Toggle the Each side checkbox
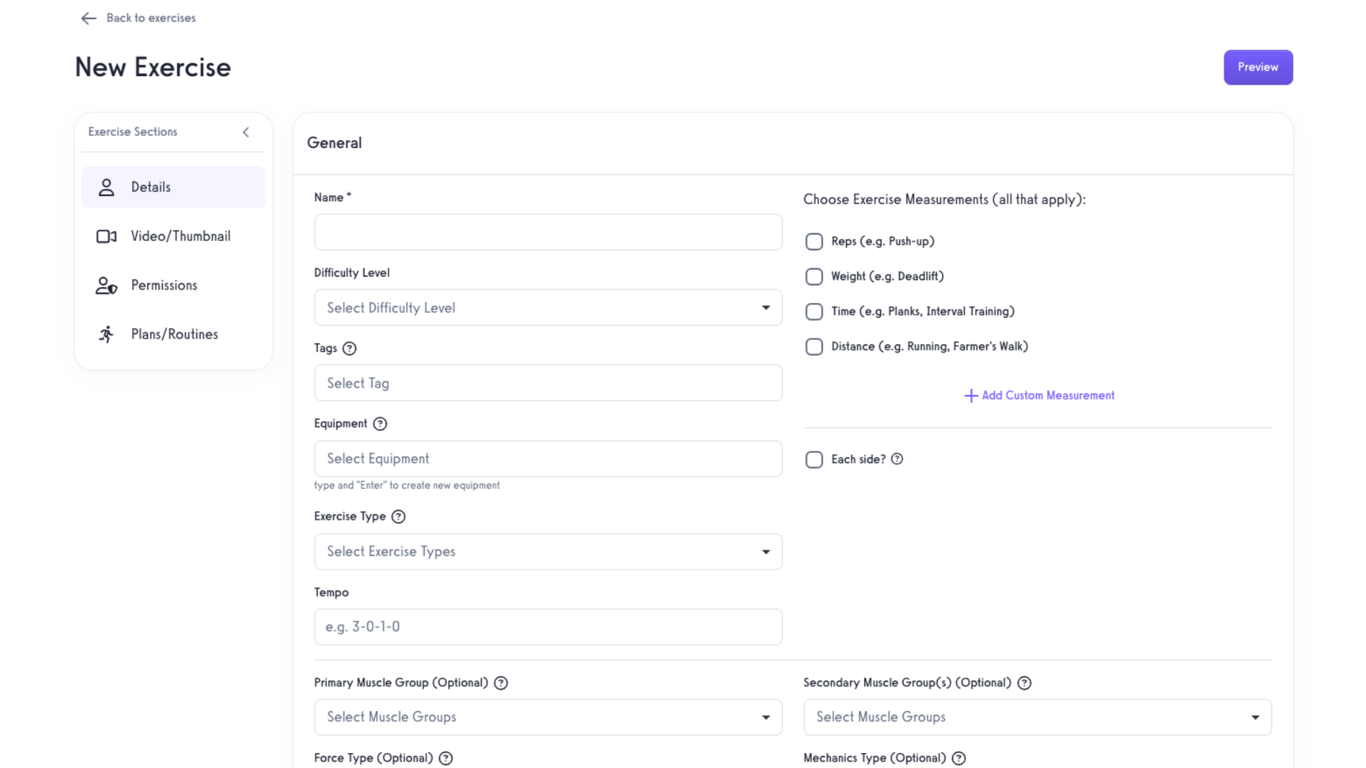This screenshot has height=768, width=1366. click(x=814, y=460)
